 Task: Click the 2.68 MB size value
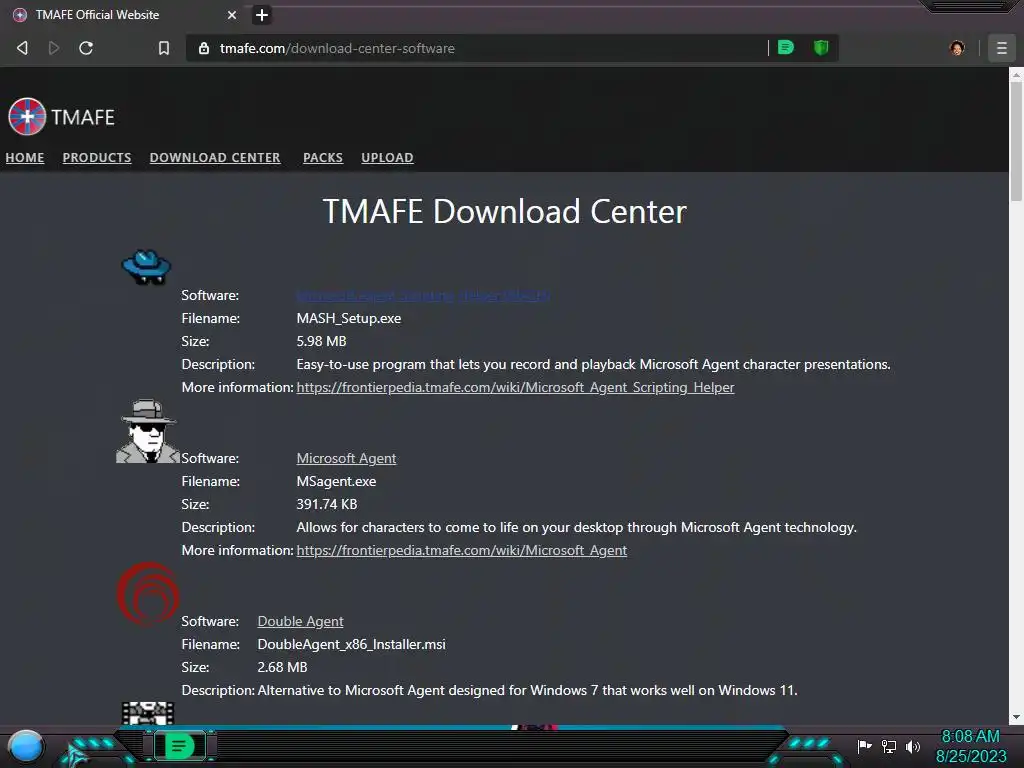(282, 667)
